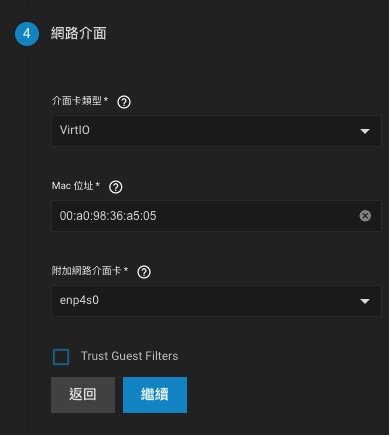Click the 返回 button

pos(83,396)
